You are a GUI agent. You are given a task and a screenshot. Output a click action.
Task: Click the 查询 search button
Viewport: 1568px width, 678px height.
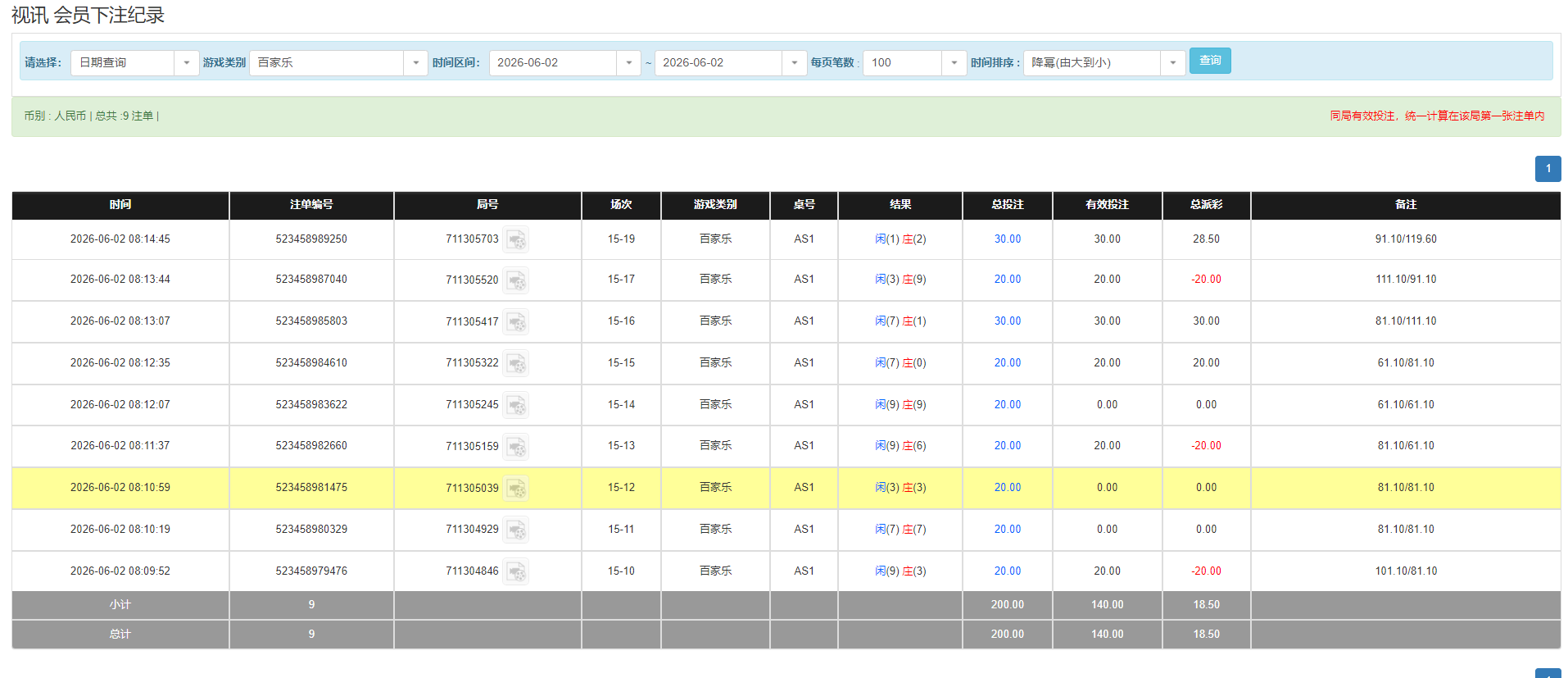click(1210, 61)
